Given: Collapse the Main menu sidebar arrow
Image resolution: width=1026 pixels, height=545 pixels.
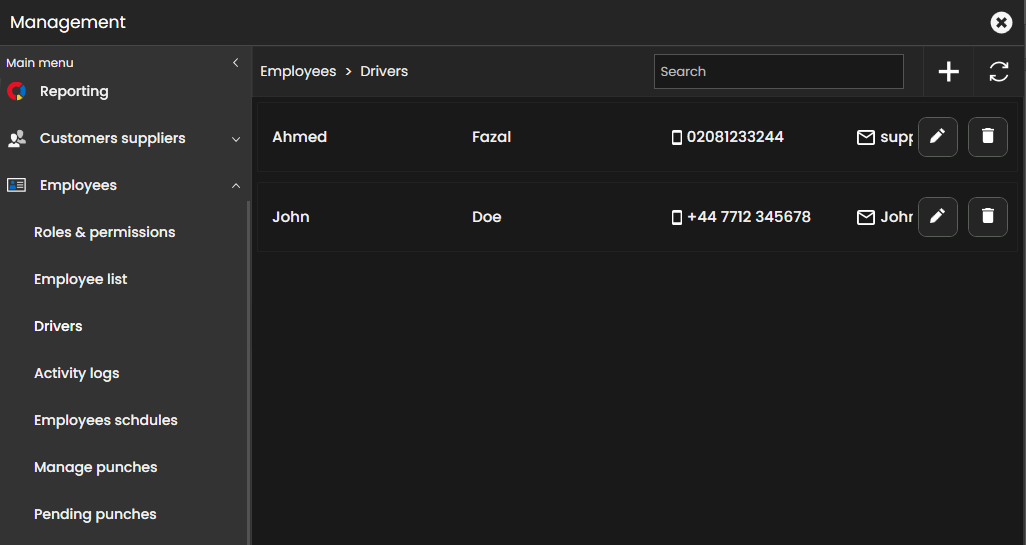Looking at the screenshot, I should (236, 63).
